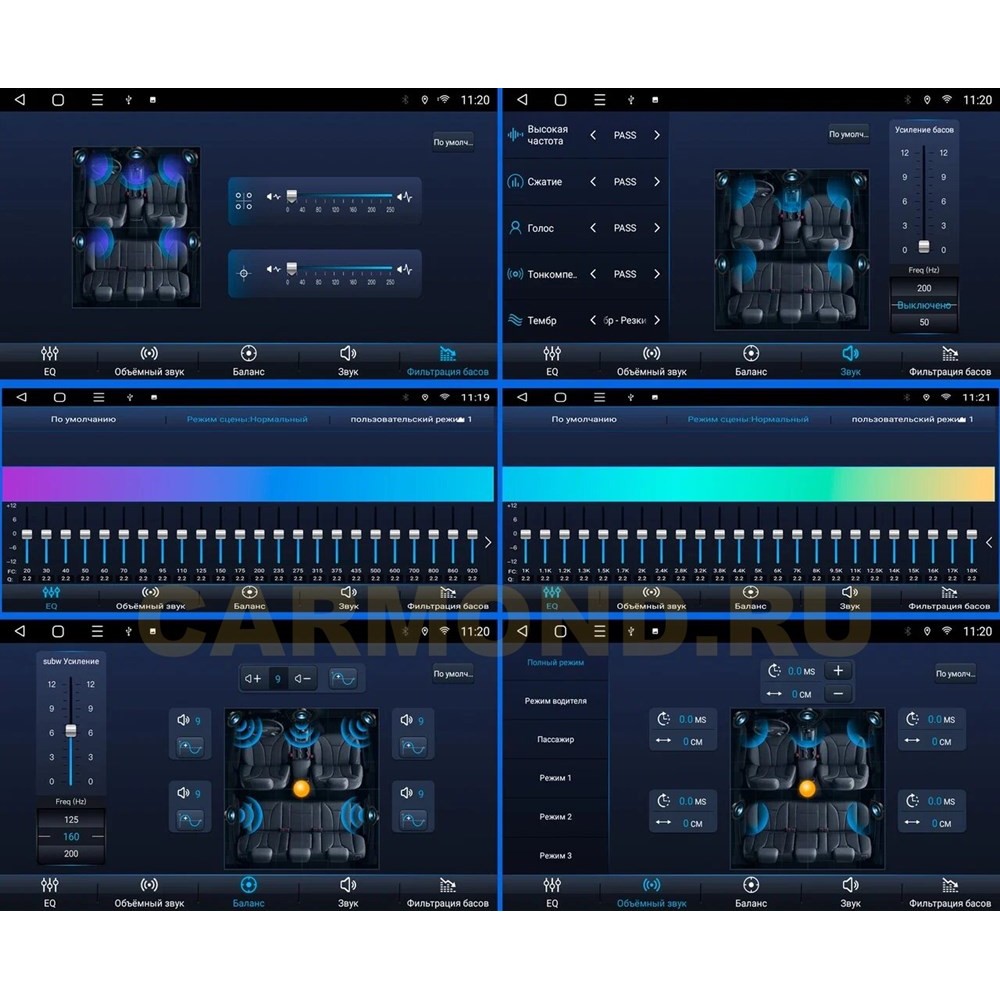Tap the left chevron in the Голос row
Image resolution: width=1000 pixels, height=1000 pixels.
click(593, 228)
